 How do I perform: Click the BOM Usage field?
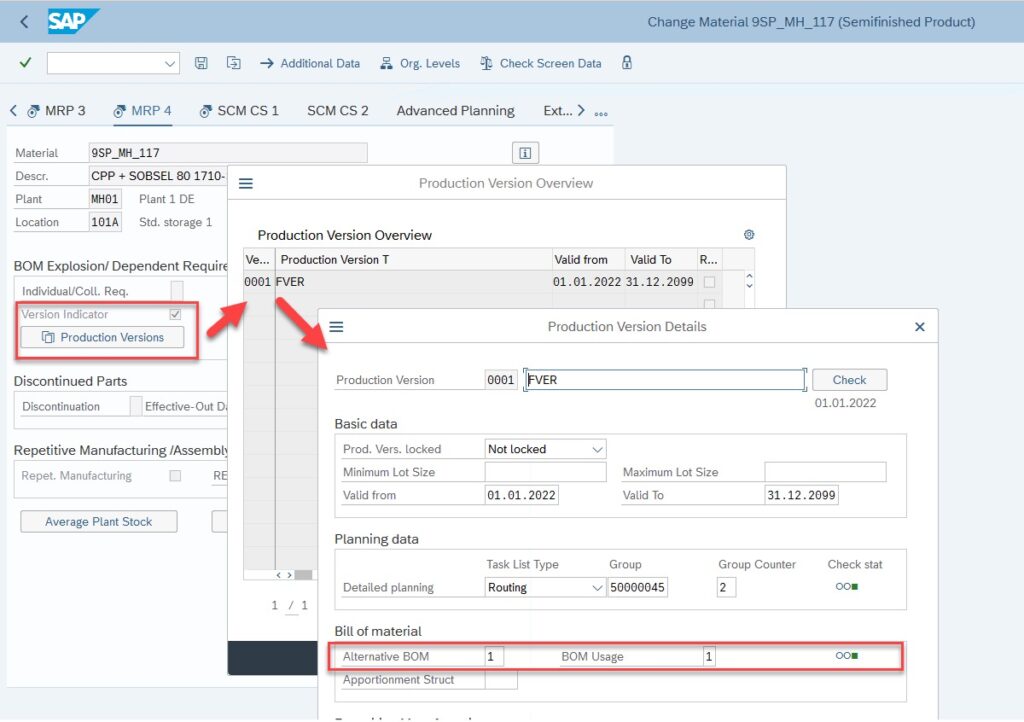(709, 656)
